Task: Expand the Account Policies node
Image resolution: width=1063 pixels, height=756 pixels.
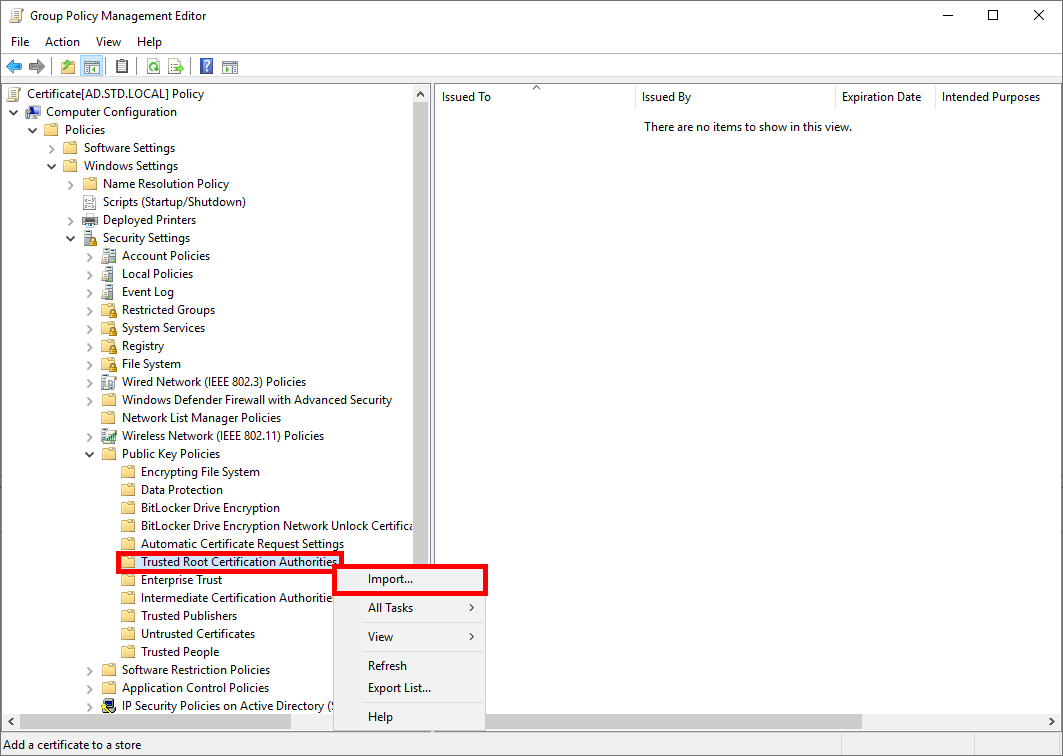Action: pos(90,256)
